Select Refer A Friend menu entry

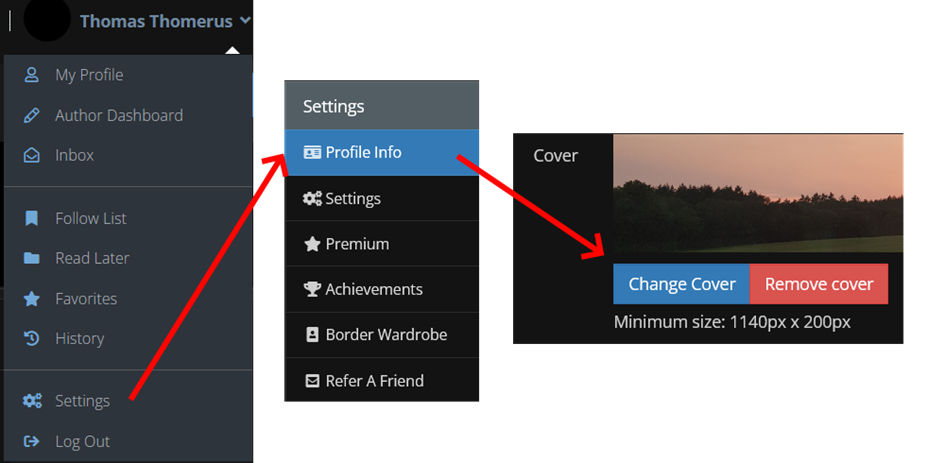(x=381, y=380)
